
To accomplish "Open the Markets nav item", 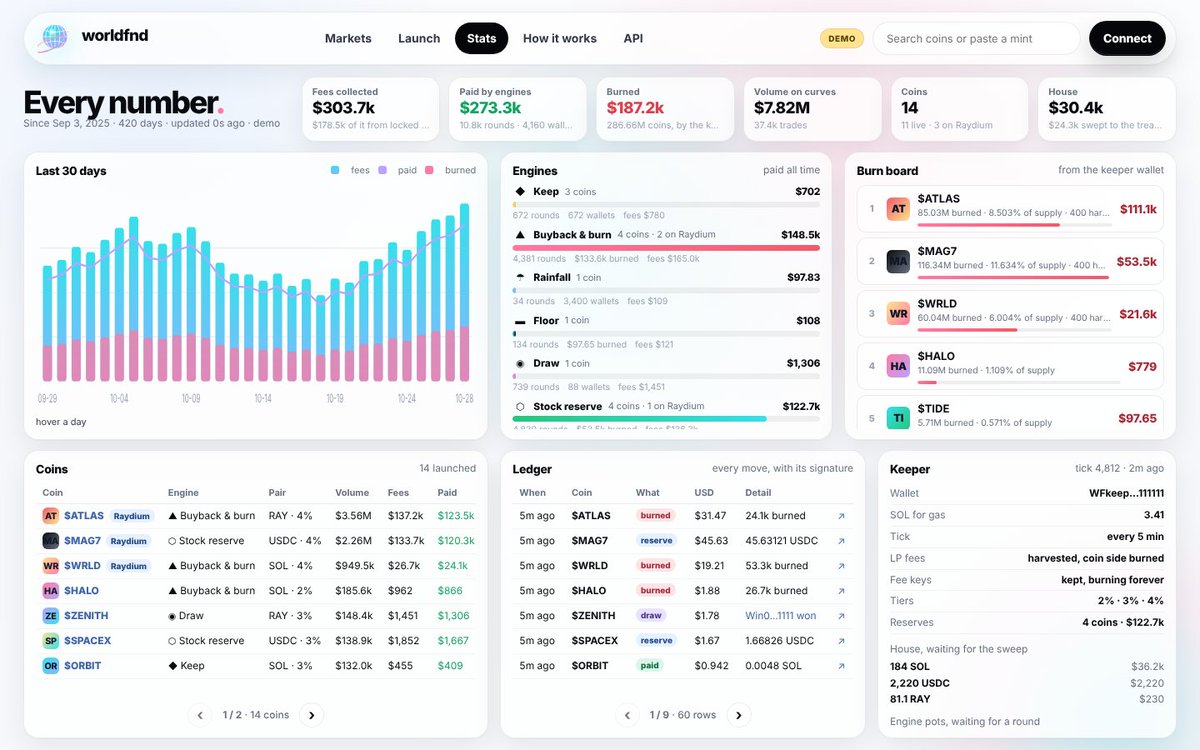I will (348, 38).
